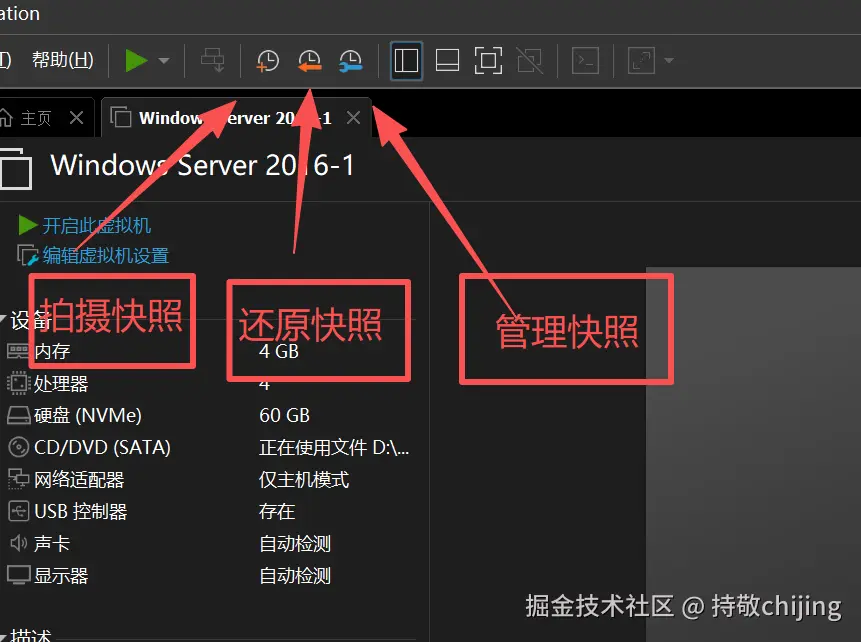861x642 pixels.
Task: Open the power options dropdown arrow beside play
Action: click(164, 60)
